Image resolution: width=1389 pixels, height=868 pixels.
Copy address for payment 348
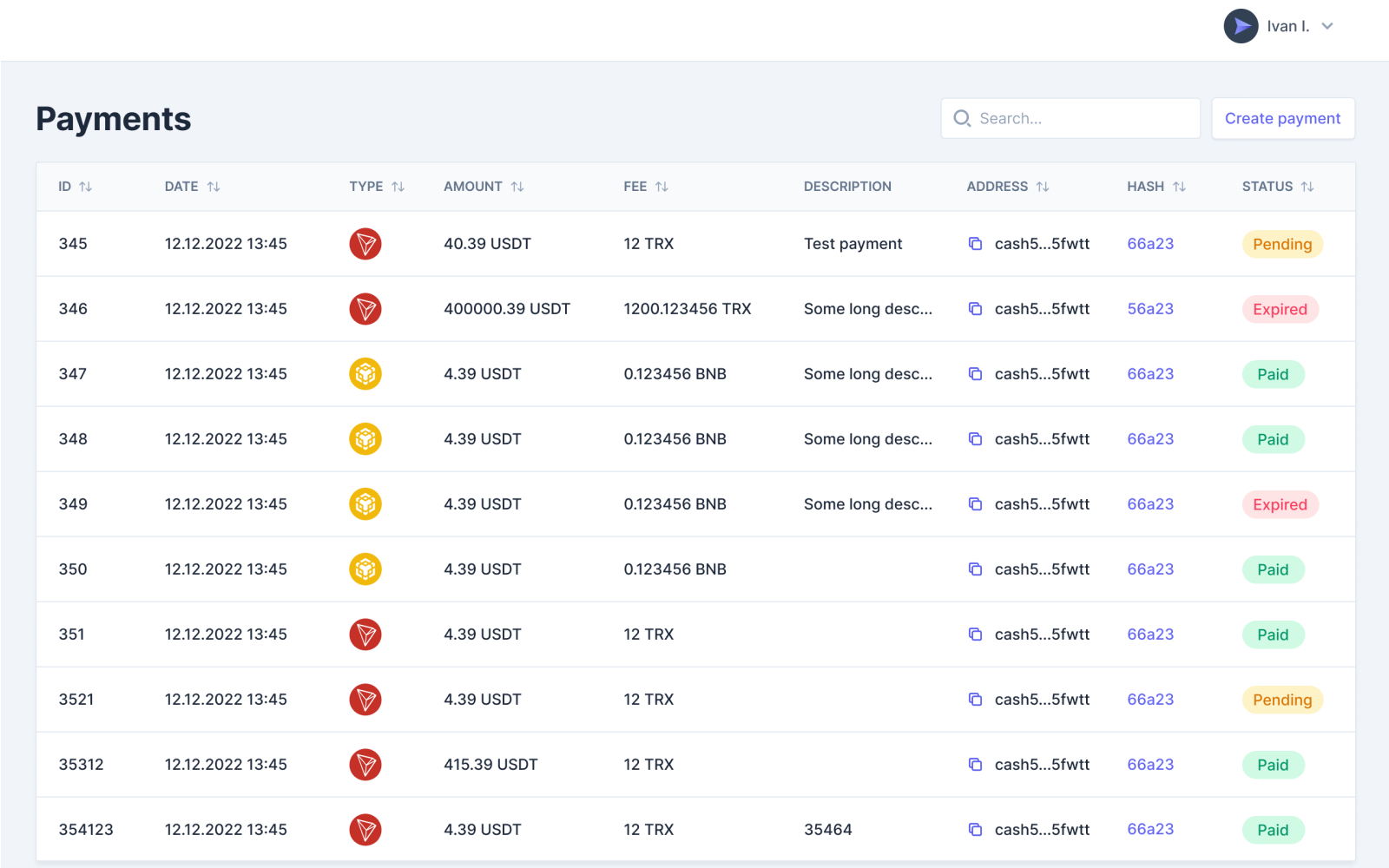tap(976, 439)
